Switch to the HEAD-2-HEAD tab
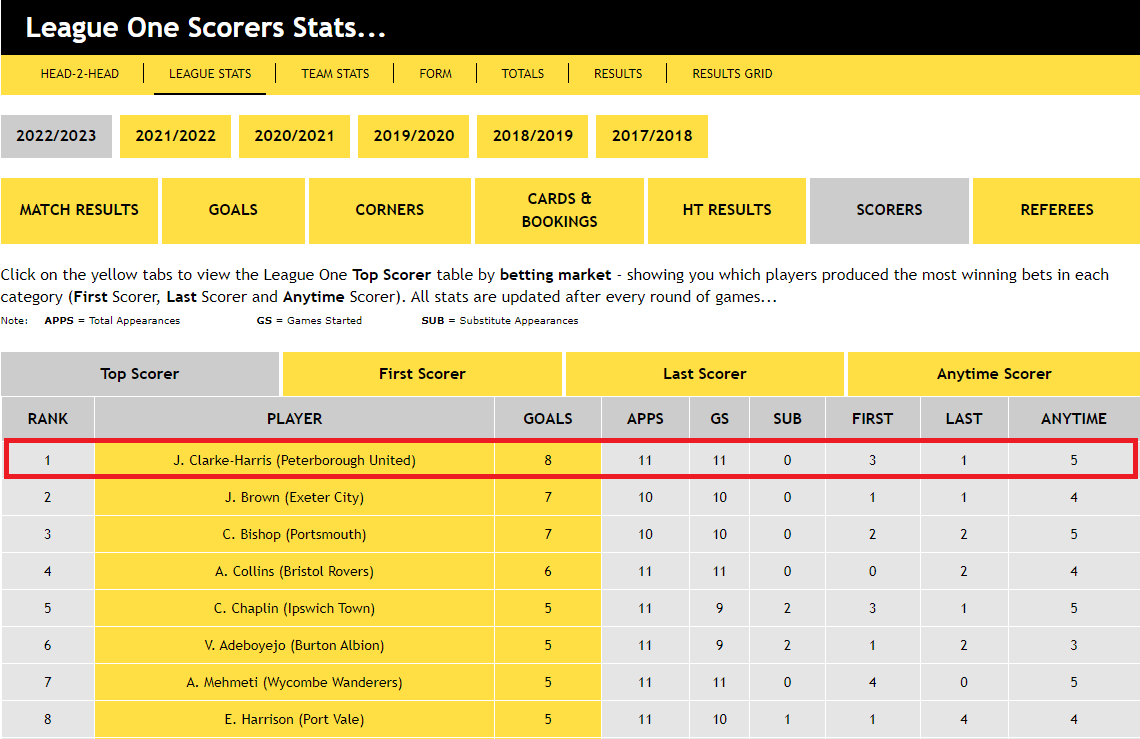This screenshot has width=1140, height=739. [79, 73]
